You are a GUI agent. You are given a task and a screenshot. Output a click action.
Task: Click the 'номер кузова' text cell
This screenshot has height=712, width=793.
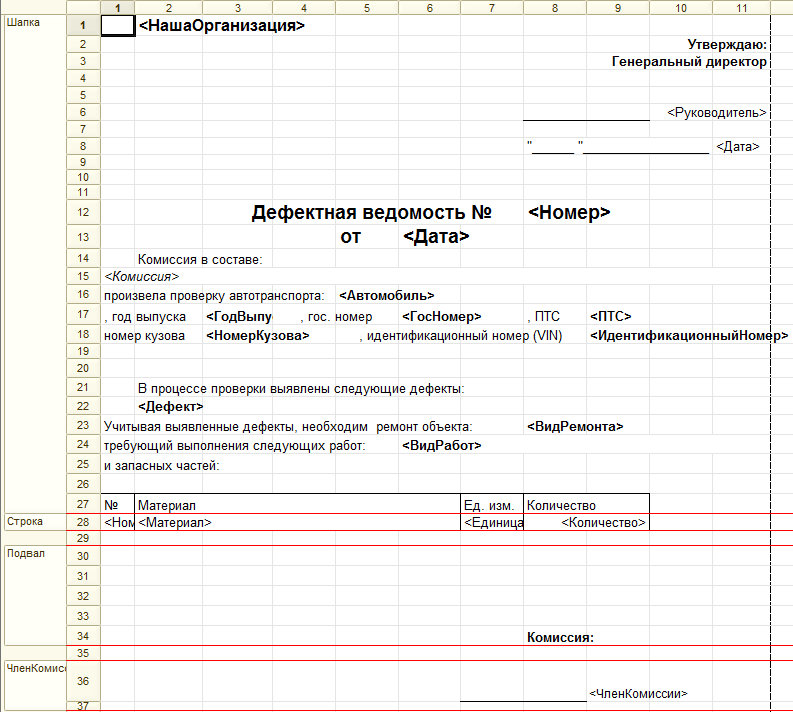145,336
